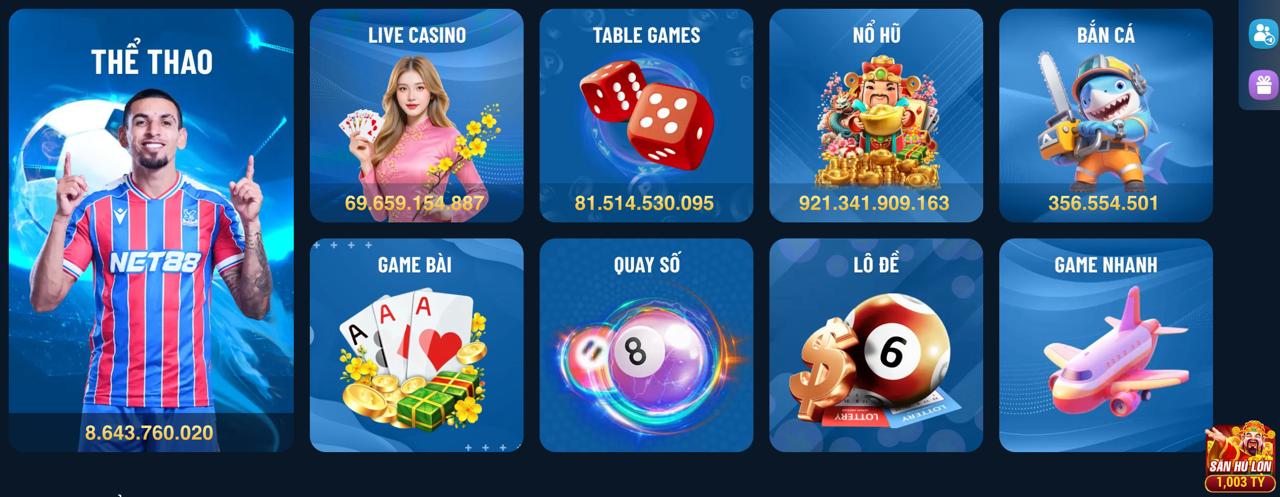The height and width of the screenshot is (497, 1280).
Task: Click the sports total 8.643.760.020
Action: click(149, 433)
